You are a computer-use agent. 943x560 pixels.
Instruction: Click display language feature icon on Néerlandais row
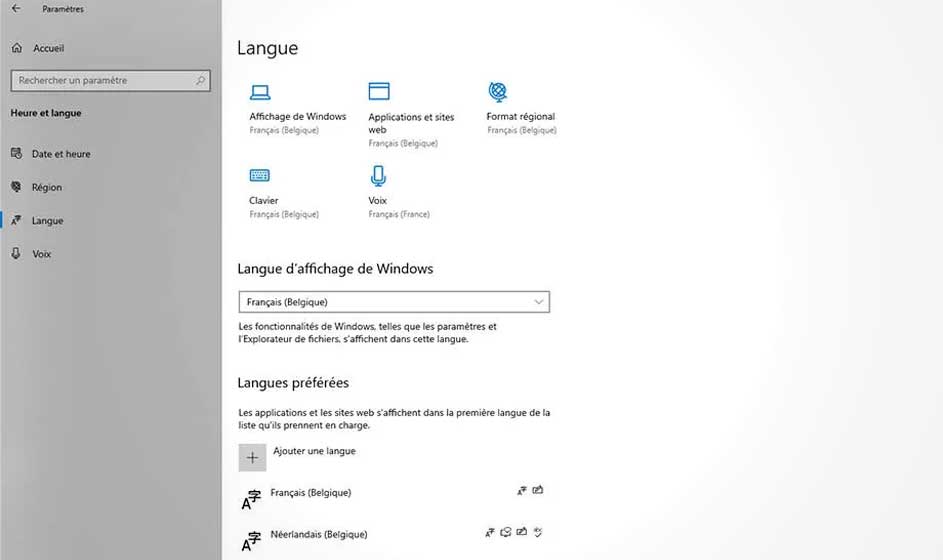pyautogui.click(x=490, y=532)
